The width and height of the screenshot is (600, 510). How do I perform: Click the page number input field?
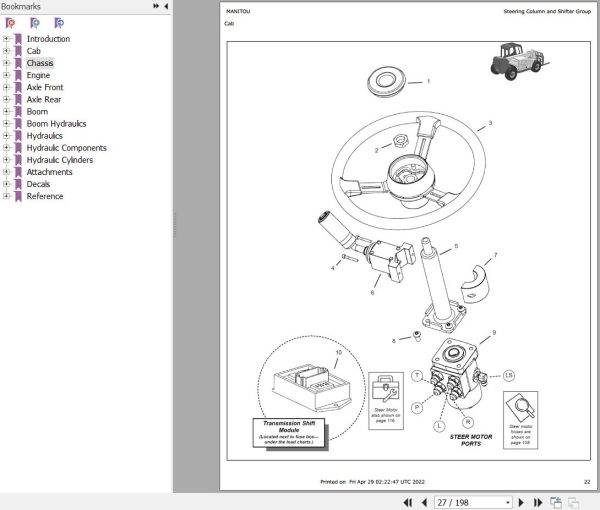click(x=469, y=502)
